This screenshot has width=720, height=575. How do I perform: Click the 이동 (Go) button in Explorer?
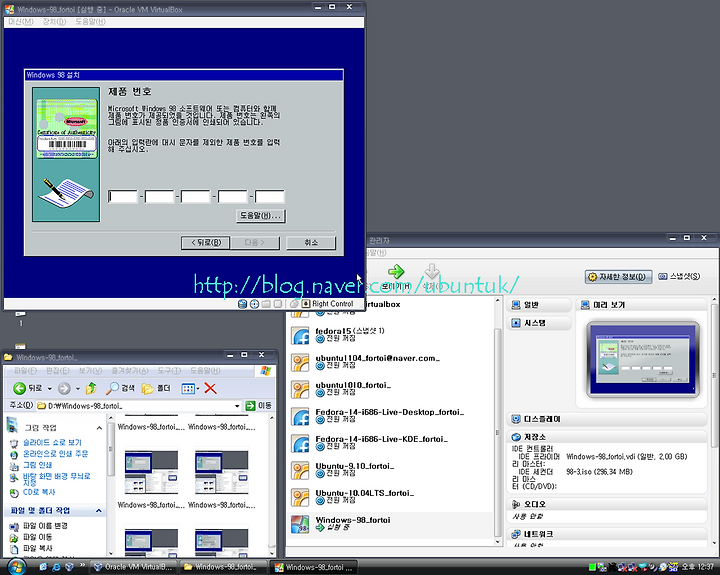[259, 406]
